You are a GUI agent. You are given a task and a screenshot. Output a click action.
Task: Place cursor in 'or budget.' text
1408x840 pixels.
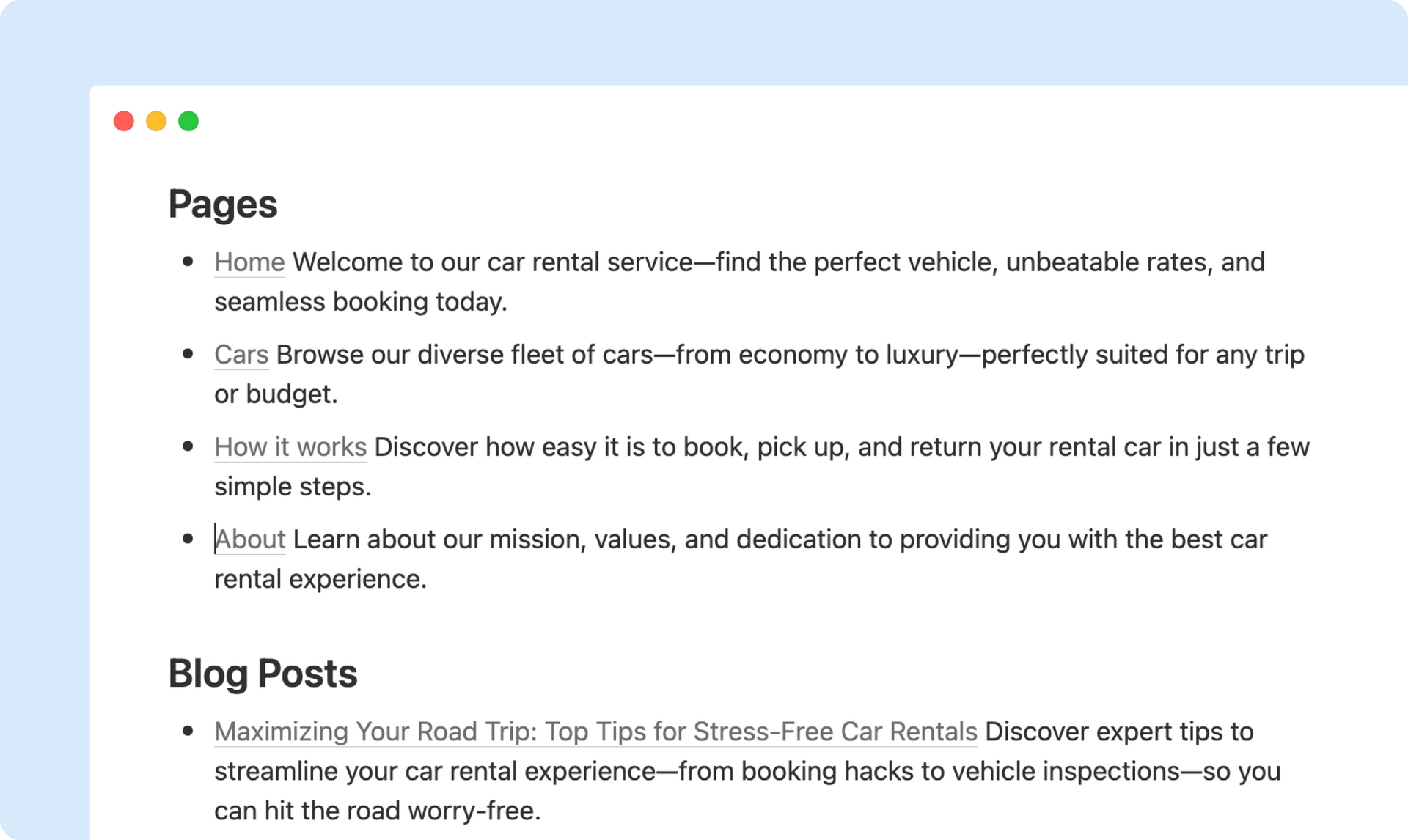[x=276, y=394]
